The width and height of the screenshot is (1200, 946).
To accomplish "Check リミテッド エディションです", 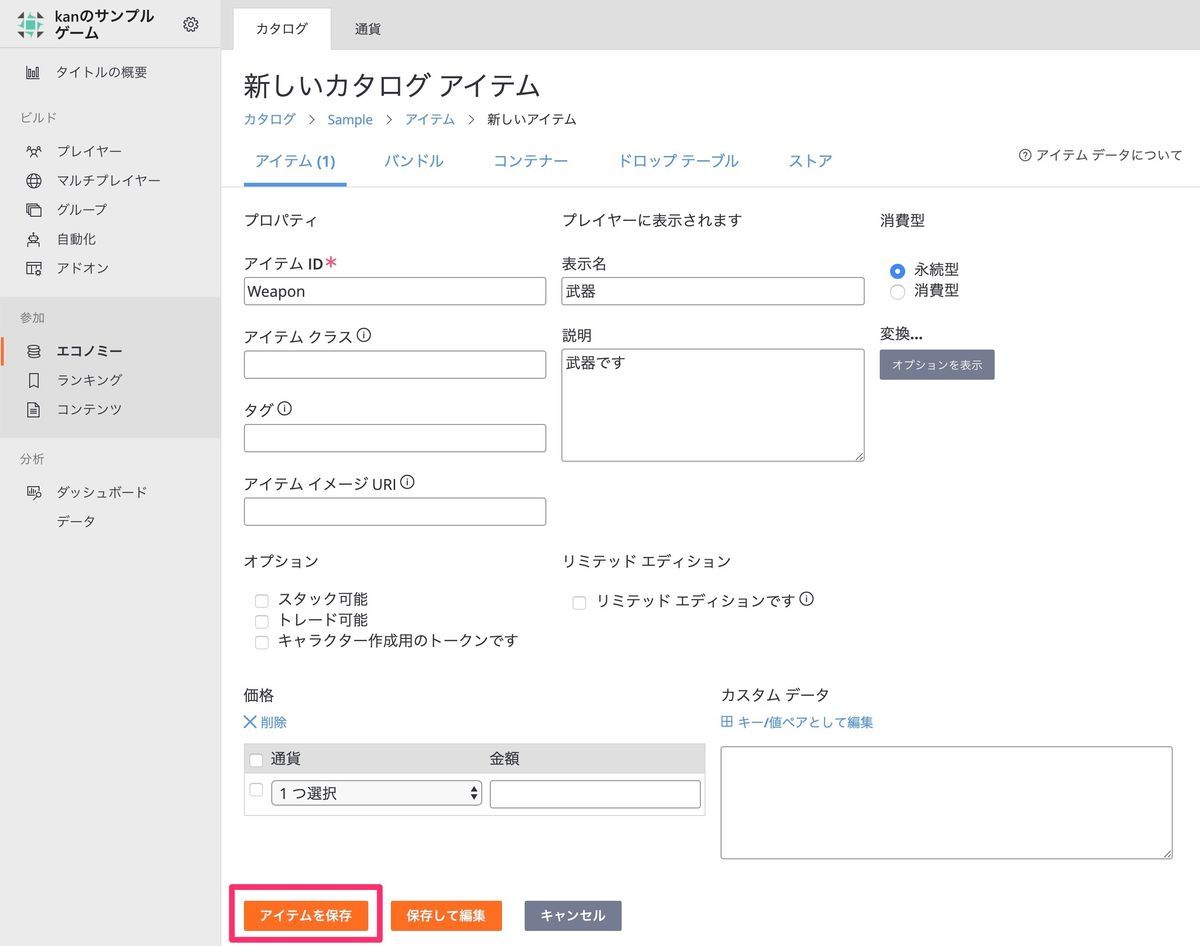I will pyautogui.click(x=578, y=602).
